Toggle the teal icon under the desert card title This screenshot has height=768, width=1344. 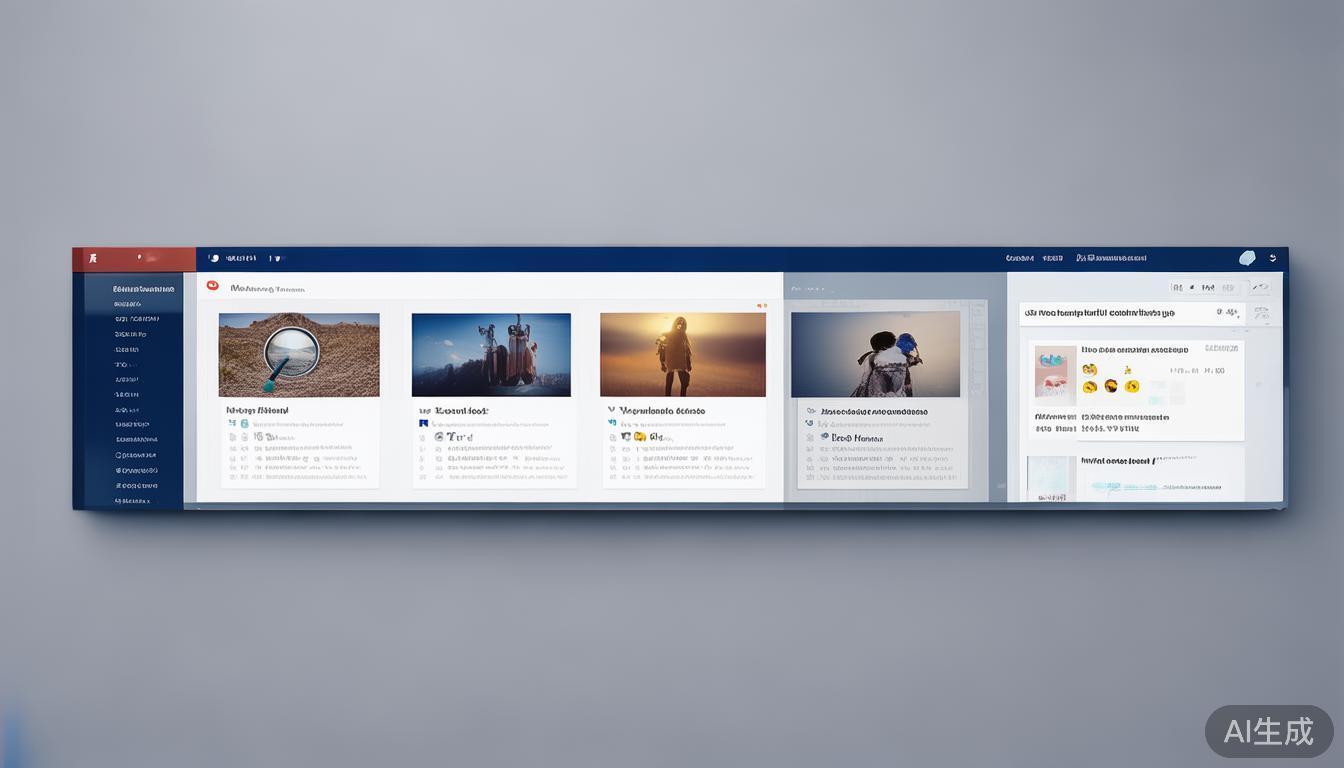(x=243, y=424)
